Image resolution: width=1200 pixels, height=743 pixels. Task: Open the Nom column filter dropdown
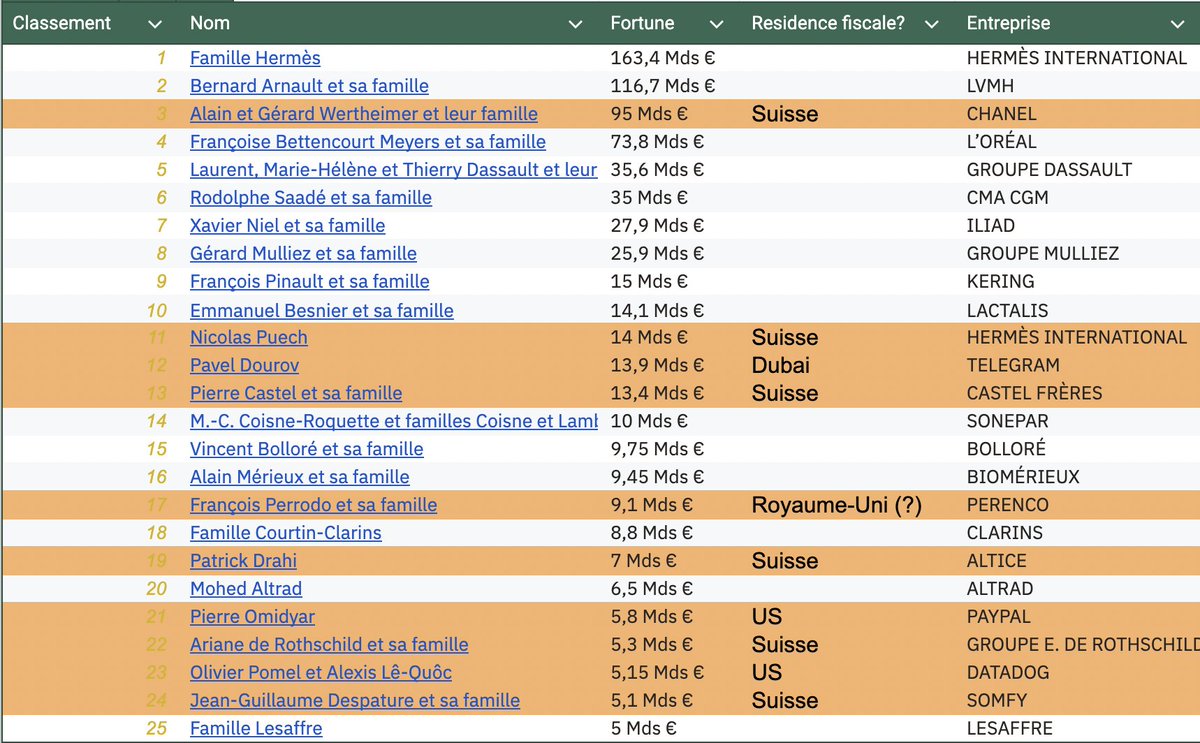[575, 23]
